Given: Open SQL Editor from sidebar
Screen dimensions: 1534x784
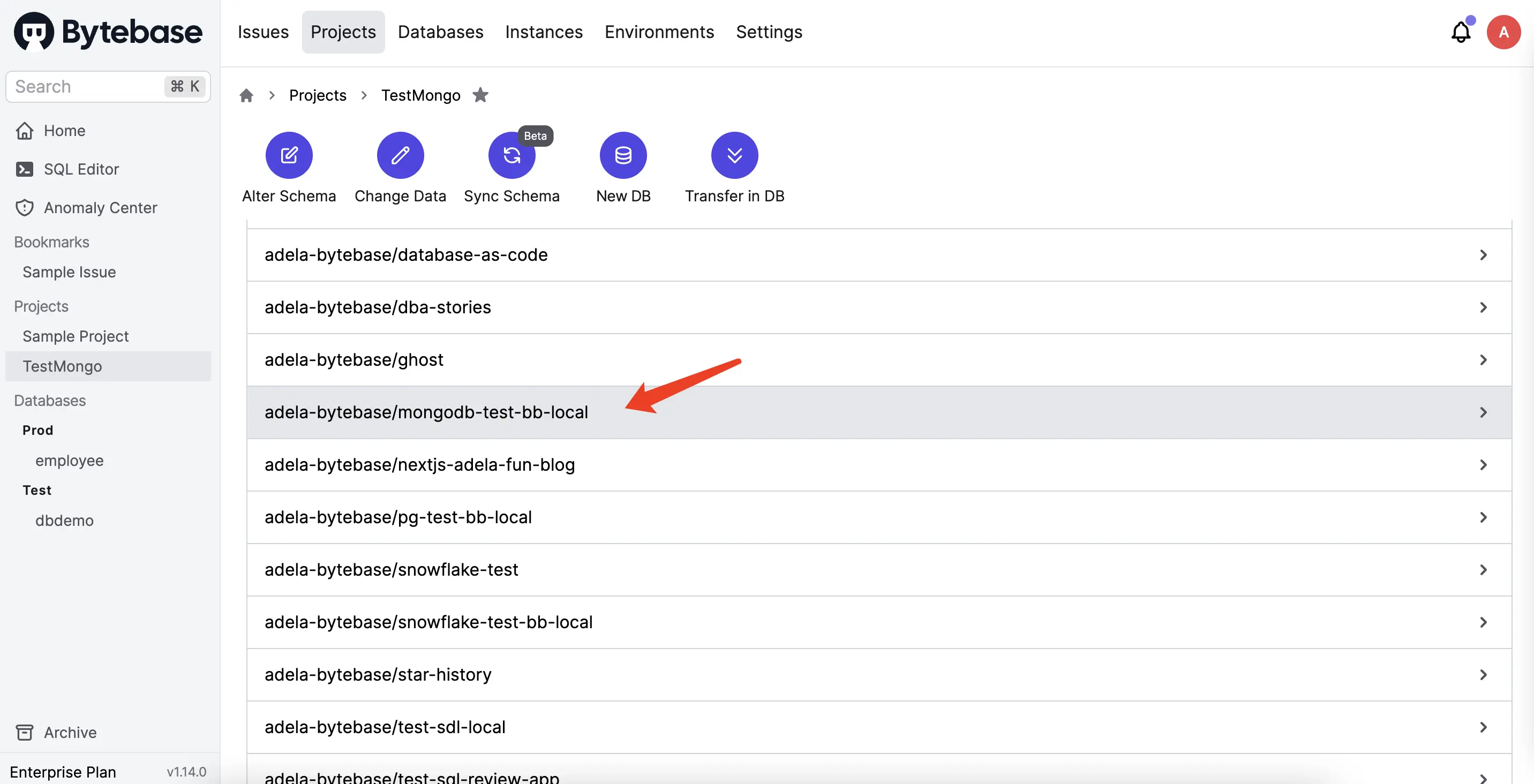Looking at the screenshot, I should pyautogui.click(x=81, y=169).
